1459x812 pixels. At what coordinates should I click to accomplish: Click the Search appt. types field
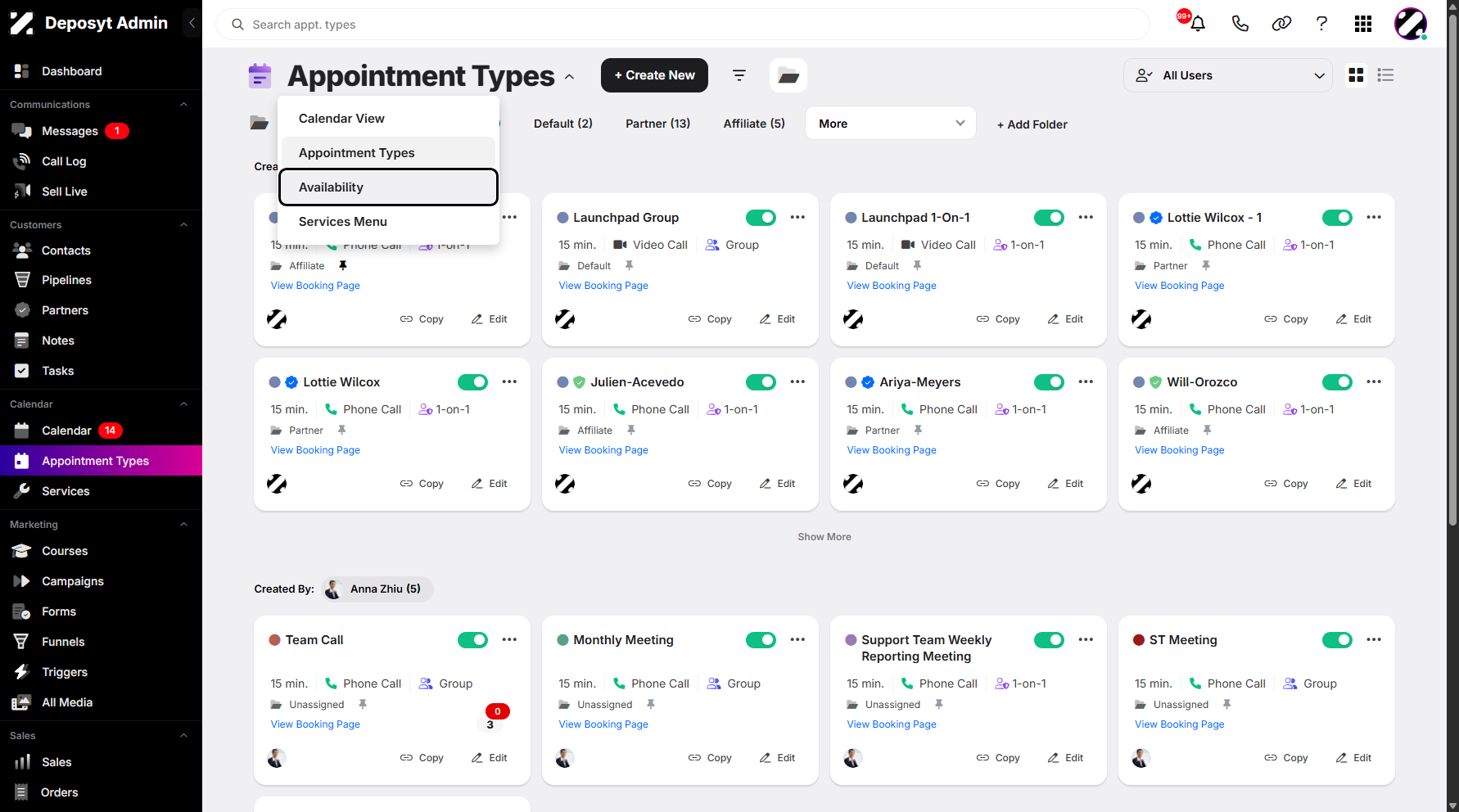683,25
